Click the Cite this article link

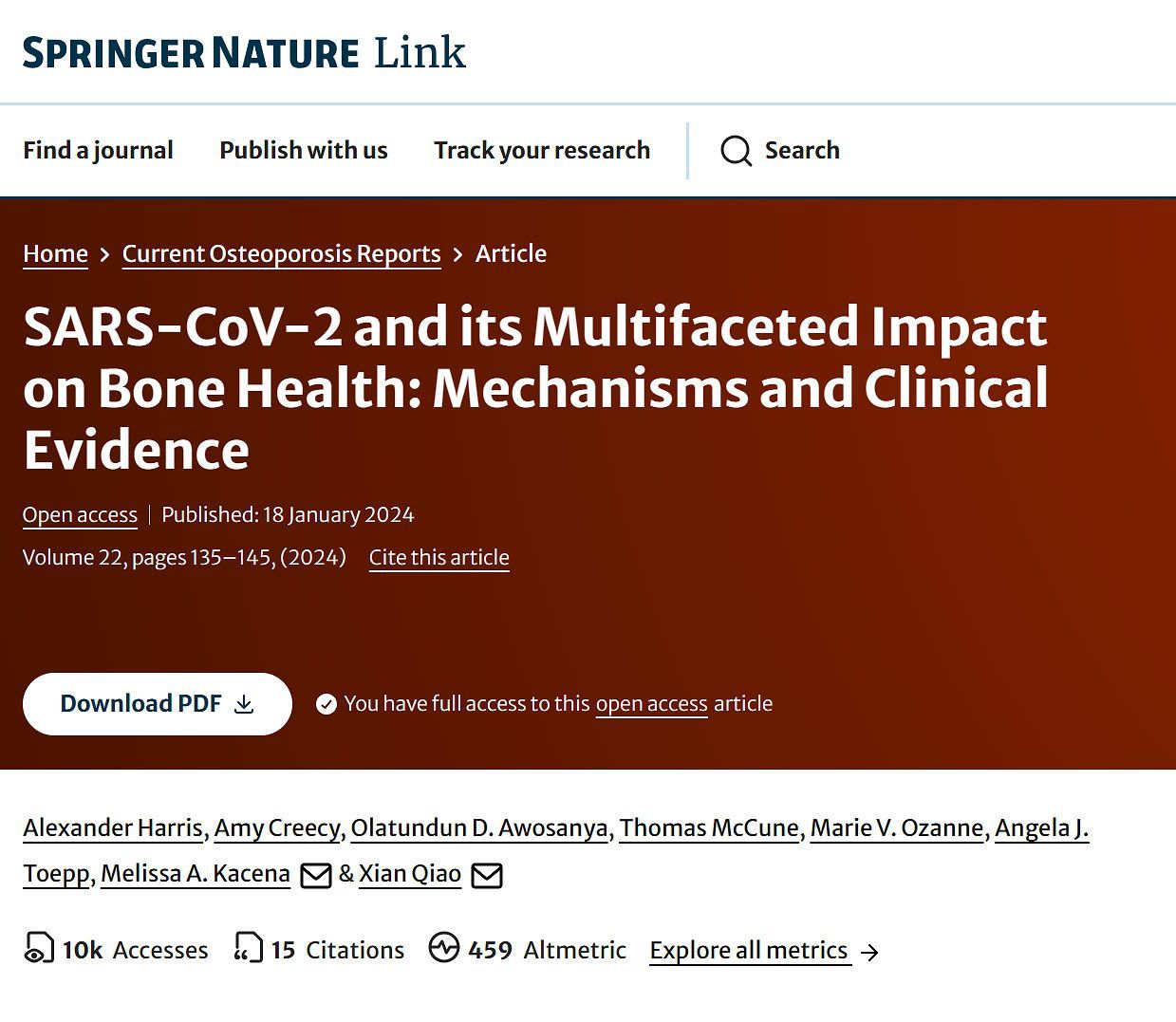[439, 558]
